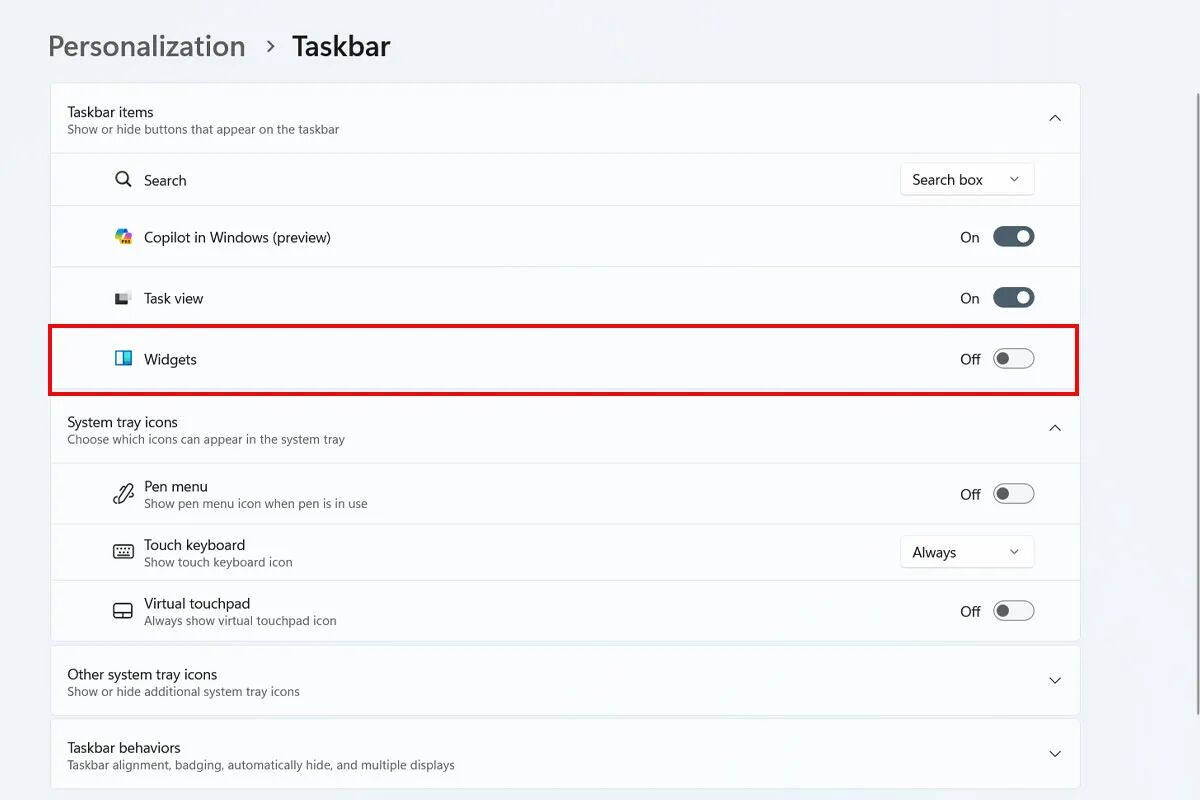Click the Widgets icon
Screen dimensions: 1200x800
pyautogui.click(x=123, y=358)
